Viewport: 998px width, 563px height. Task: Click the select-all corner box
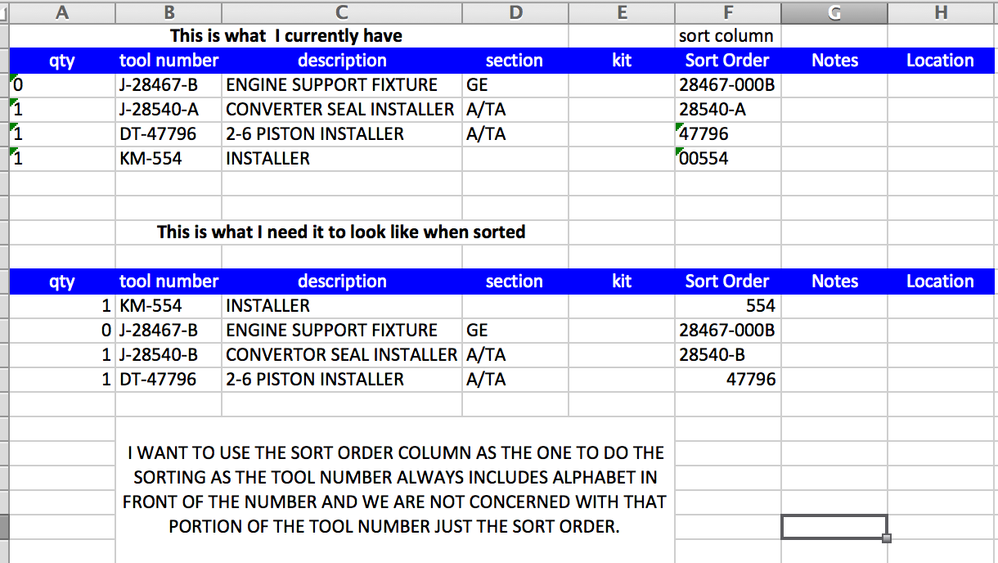[x=4, y=12]
